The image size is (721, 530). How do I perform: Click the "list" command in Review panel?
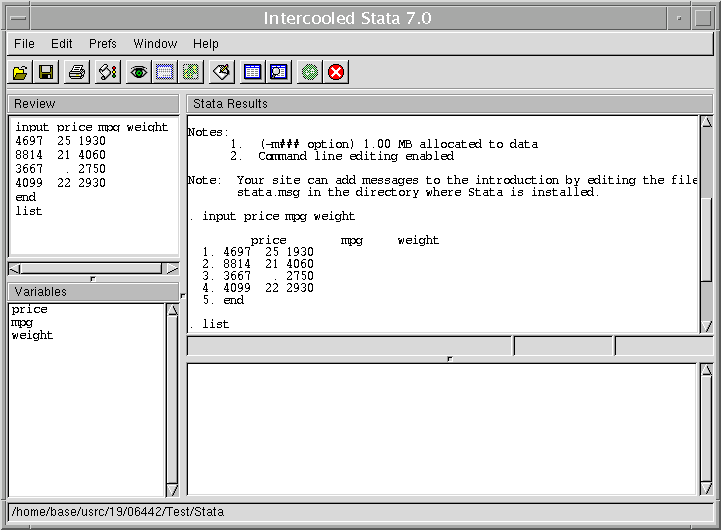pyautogui.click(x=29, y=212)
